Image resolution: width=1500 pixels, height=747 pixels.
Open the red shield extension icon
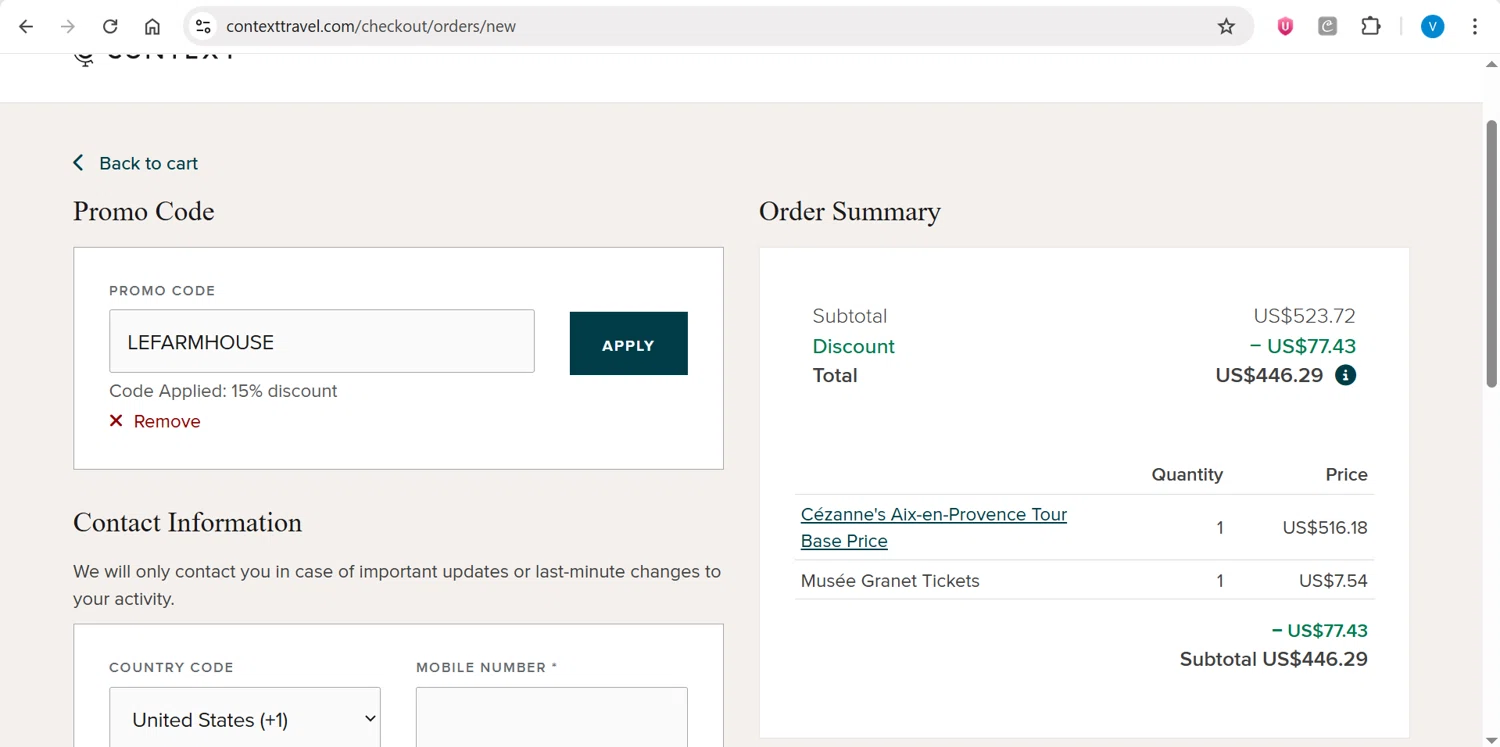click(1285, 26)
